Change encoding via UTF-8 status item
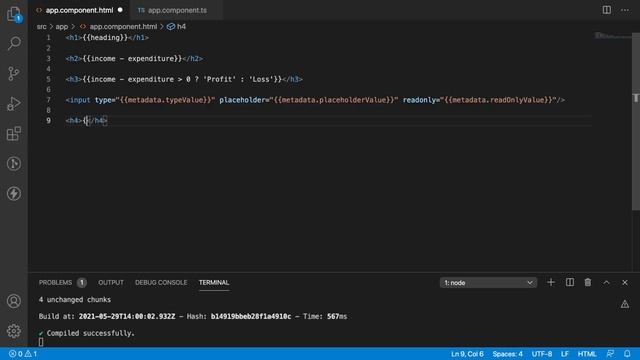This screenshot has height=360, width=640. point(542,354)
